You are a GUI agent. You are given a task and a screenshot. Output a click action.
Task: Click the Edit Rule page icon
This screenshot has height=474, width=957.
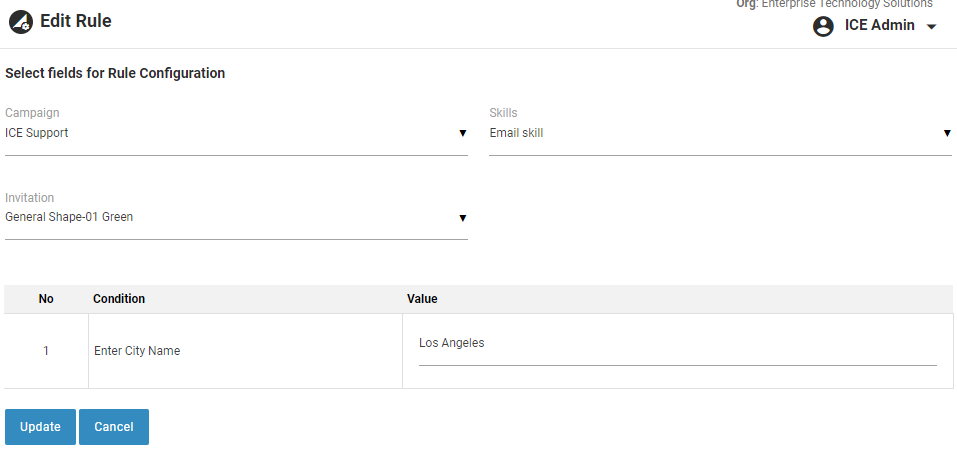20,21
